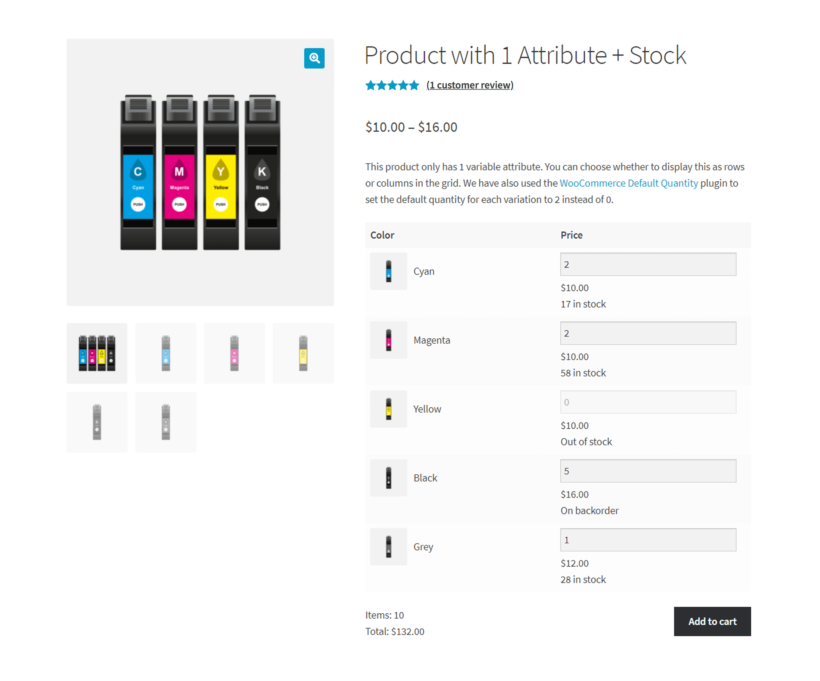Select the all-cartridges gallery thumbnail

click(96, 353)
